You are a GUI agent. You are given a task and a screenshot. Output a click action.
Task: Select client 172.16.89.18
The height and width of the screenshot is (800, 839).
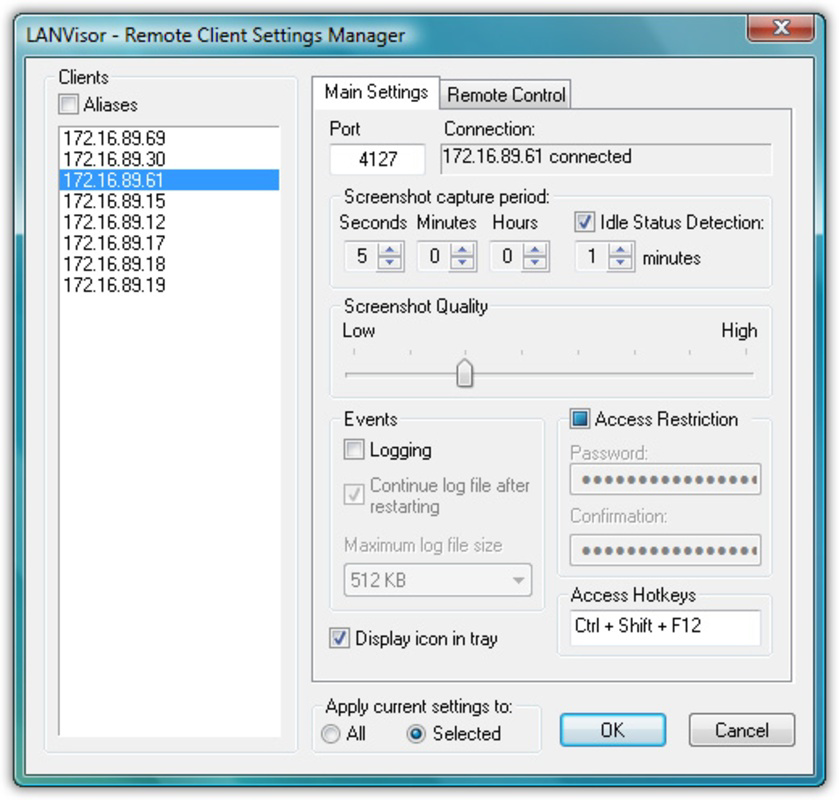click(x=169, y=263)
